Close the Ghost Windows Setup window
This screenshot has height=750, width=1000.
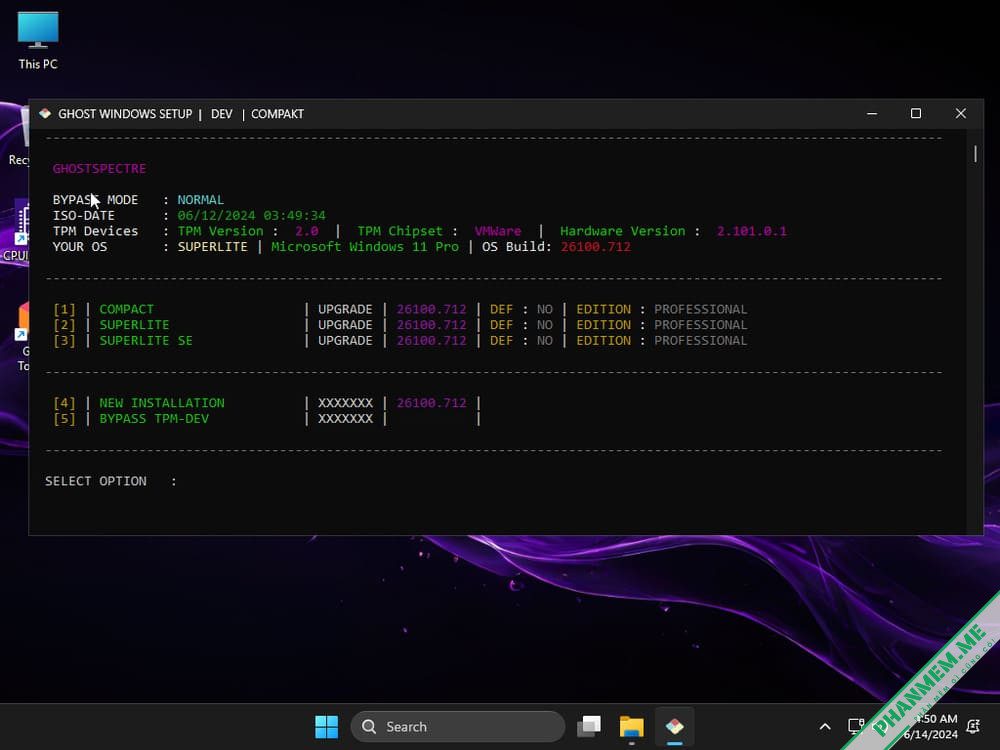(960, 114)
